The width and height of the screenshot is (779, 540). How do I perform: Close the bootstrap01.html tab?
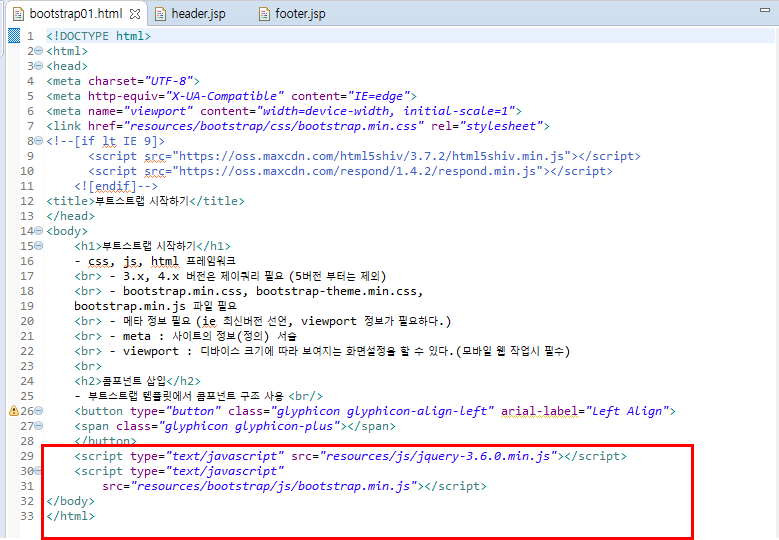point(135,14)
